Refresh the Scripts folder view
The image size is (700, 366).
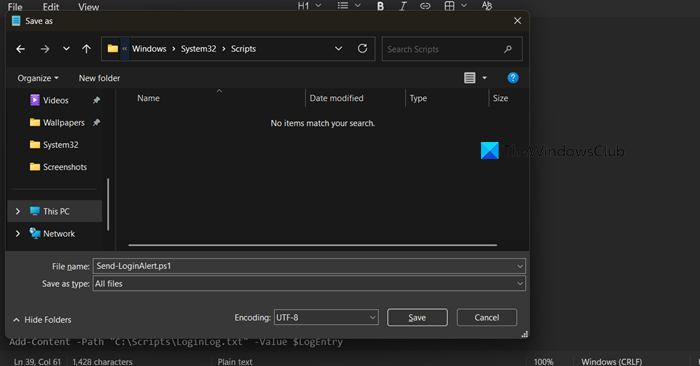362,48
